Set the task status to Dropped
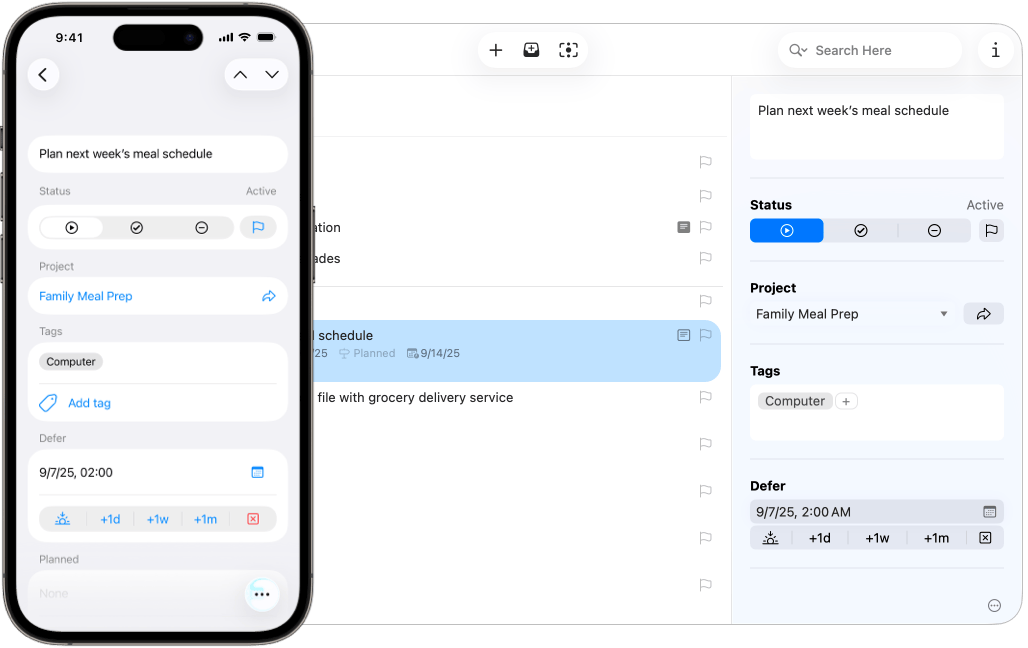This screenshot has width=1028, height=648. coord(933,230)
